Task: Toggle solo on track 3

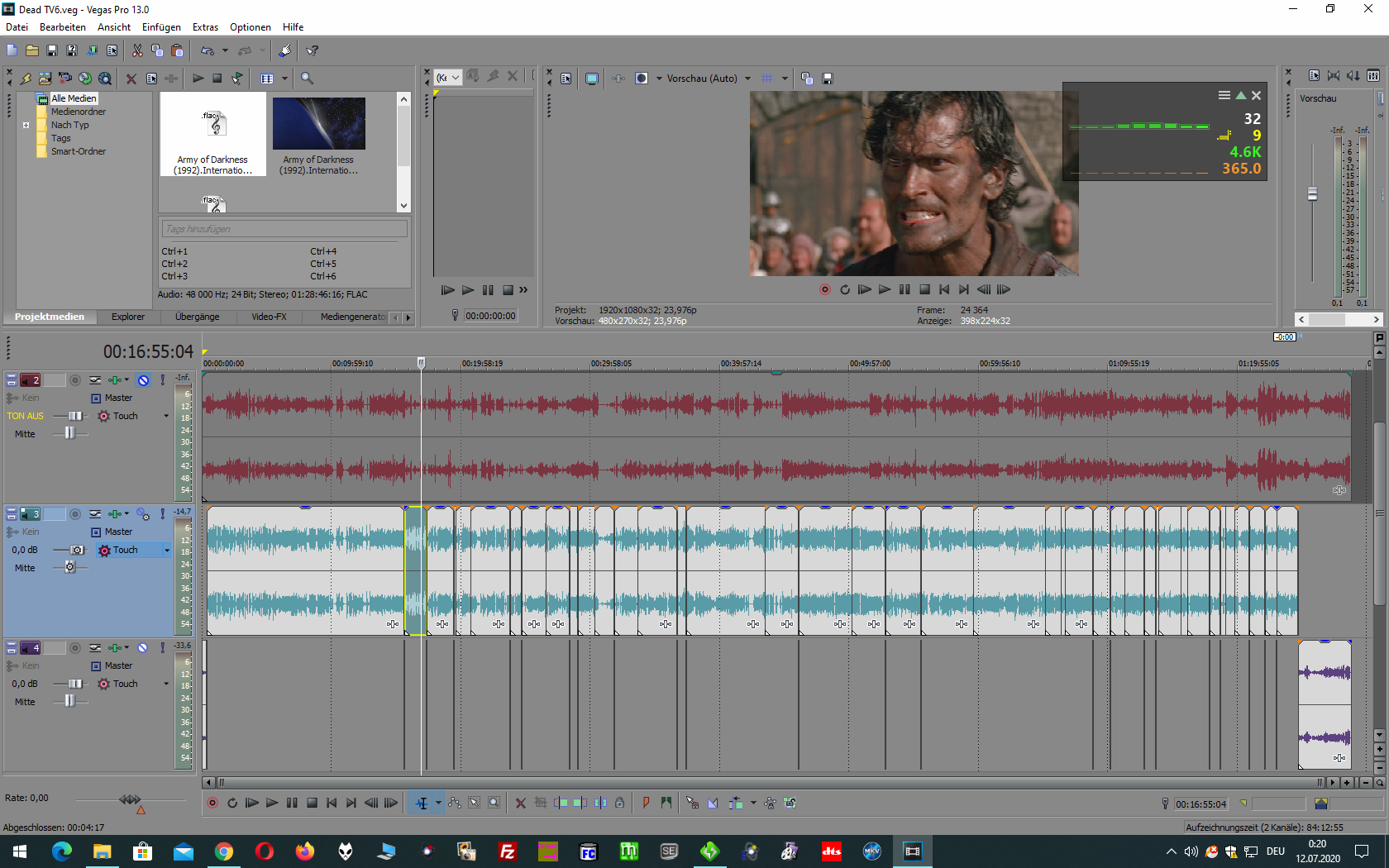Action: coord(162,514)
